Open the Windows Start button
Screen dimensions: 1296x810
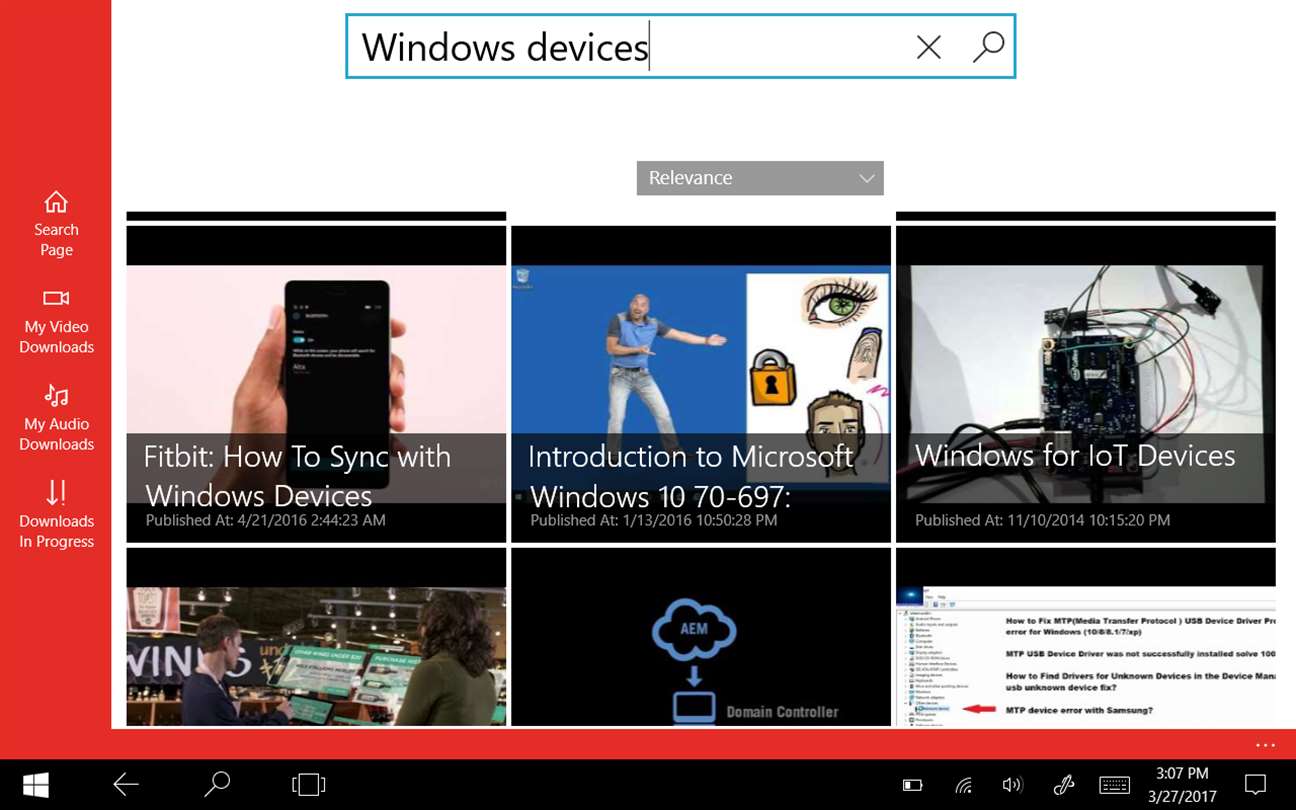(36, 785)
